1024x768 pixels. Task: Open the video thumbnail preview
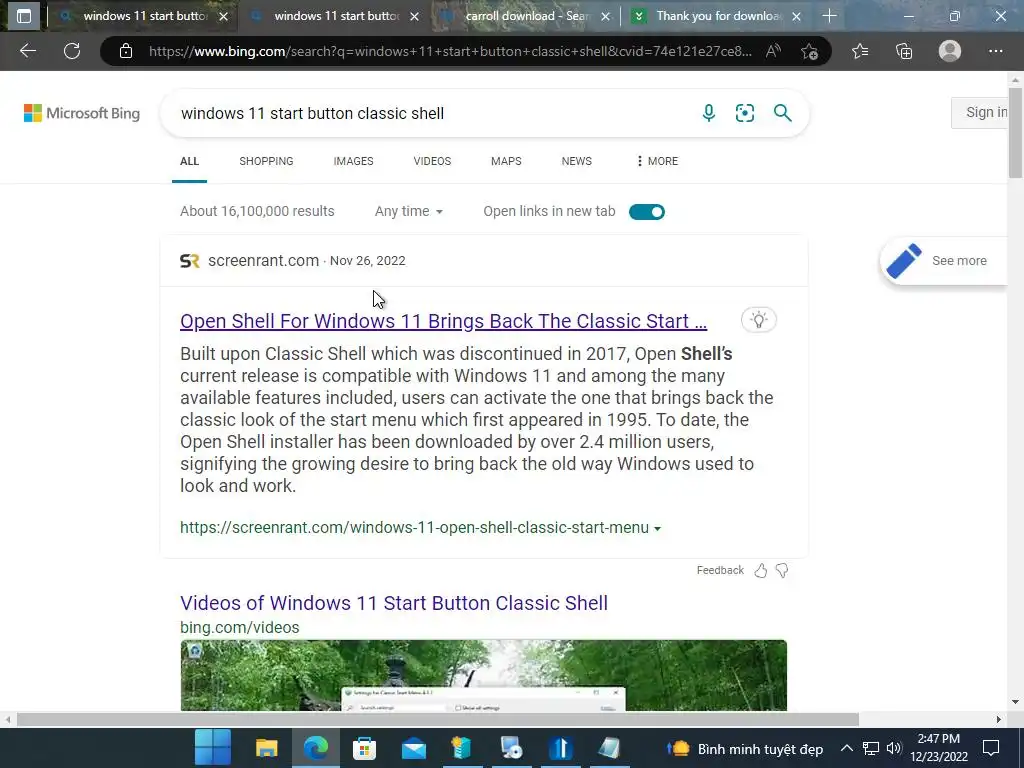point(484,675)
